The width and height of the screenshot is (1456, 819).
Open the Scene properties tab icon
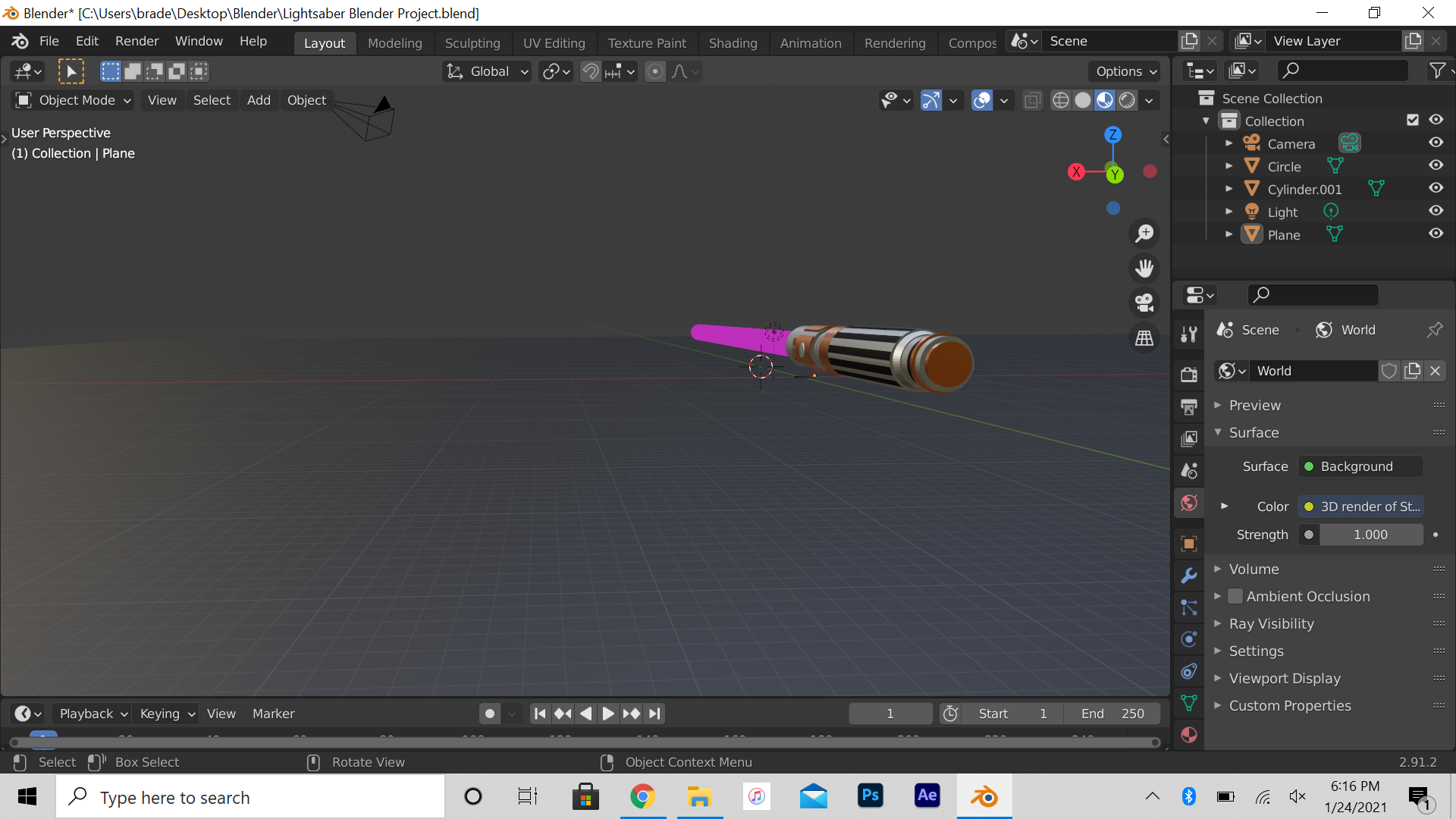pyautogui.click(x=1189, y=471)
